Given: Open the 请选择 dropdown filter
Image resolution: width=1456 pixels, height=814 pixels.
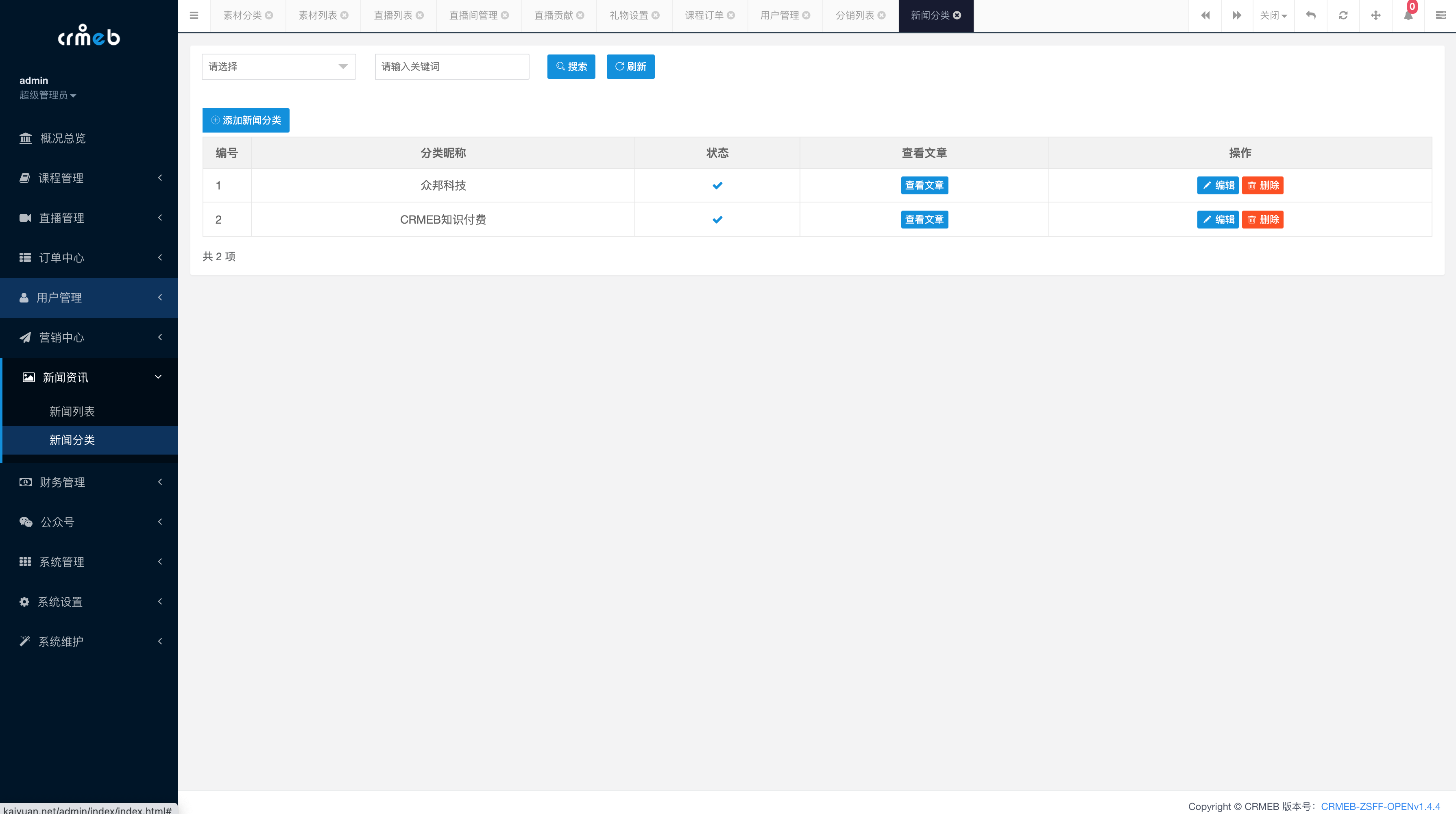Looking at the screenshot, I should [279, 67].
